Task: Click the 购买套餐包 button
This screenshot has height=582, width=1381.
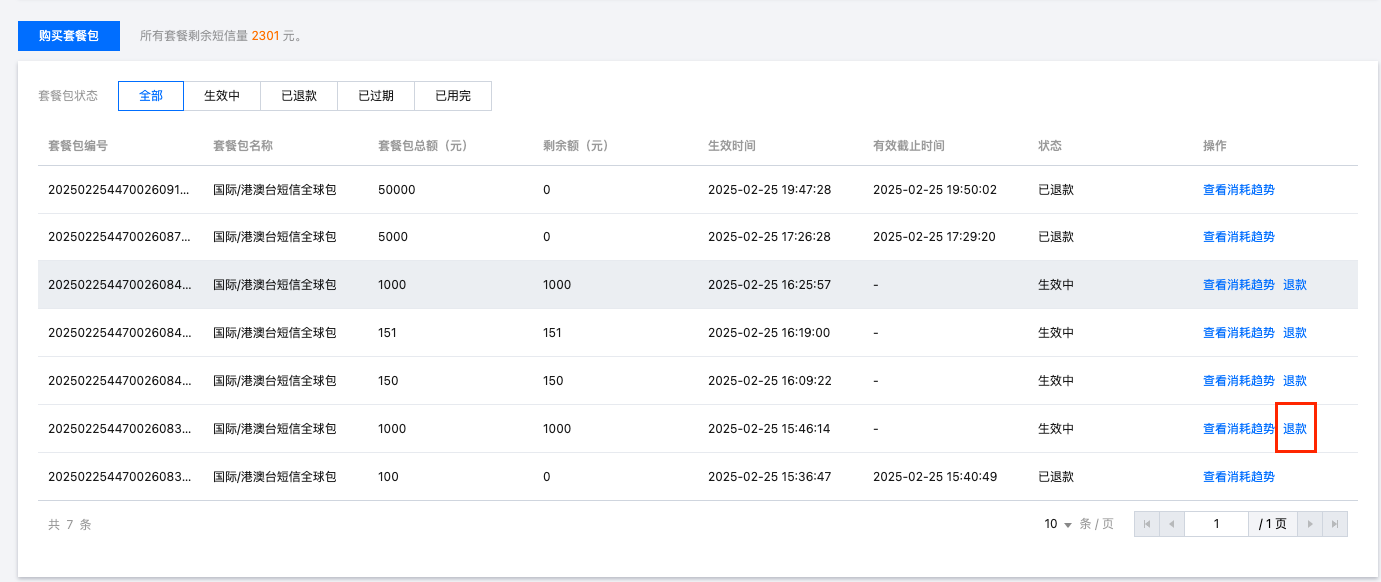Action: pos(69,35)
